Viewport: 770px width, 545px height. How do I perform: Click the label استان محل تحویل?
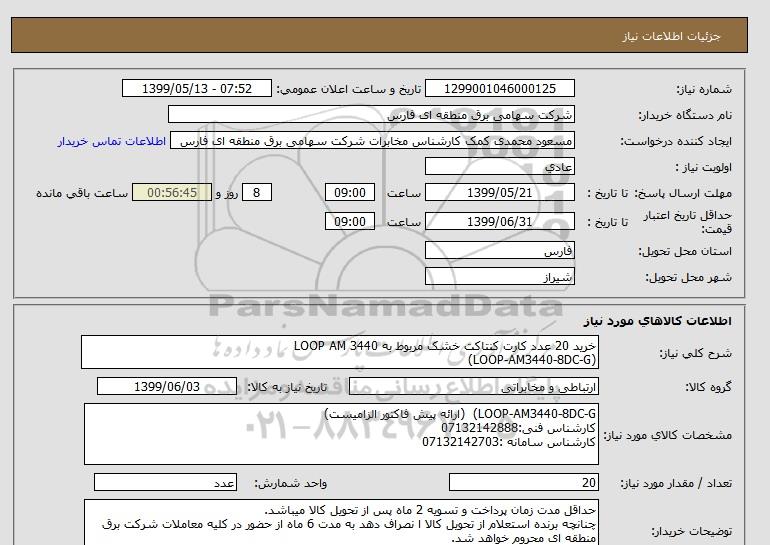[x=685, y=251]
